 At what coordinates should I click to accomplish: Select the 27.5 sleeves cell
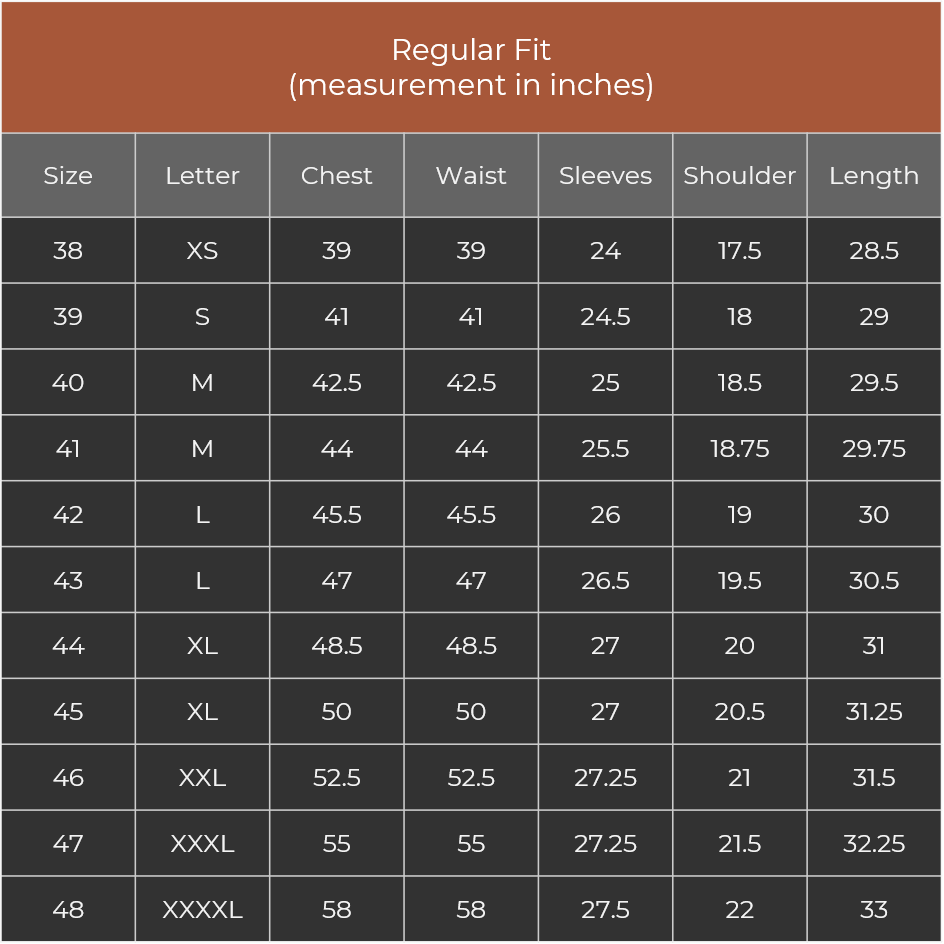tap(605, 910)
